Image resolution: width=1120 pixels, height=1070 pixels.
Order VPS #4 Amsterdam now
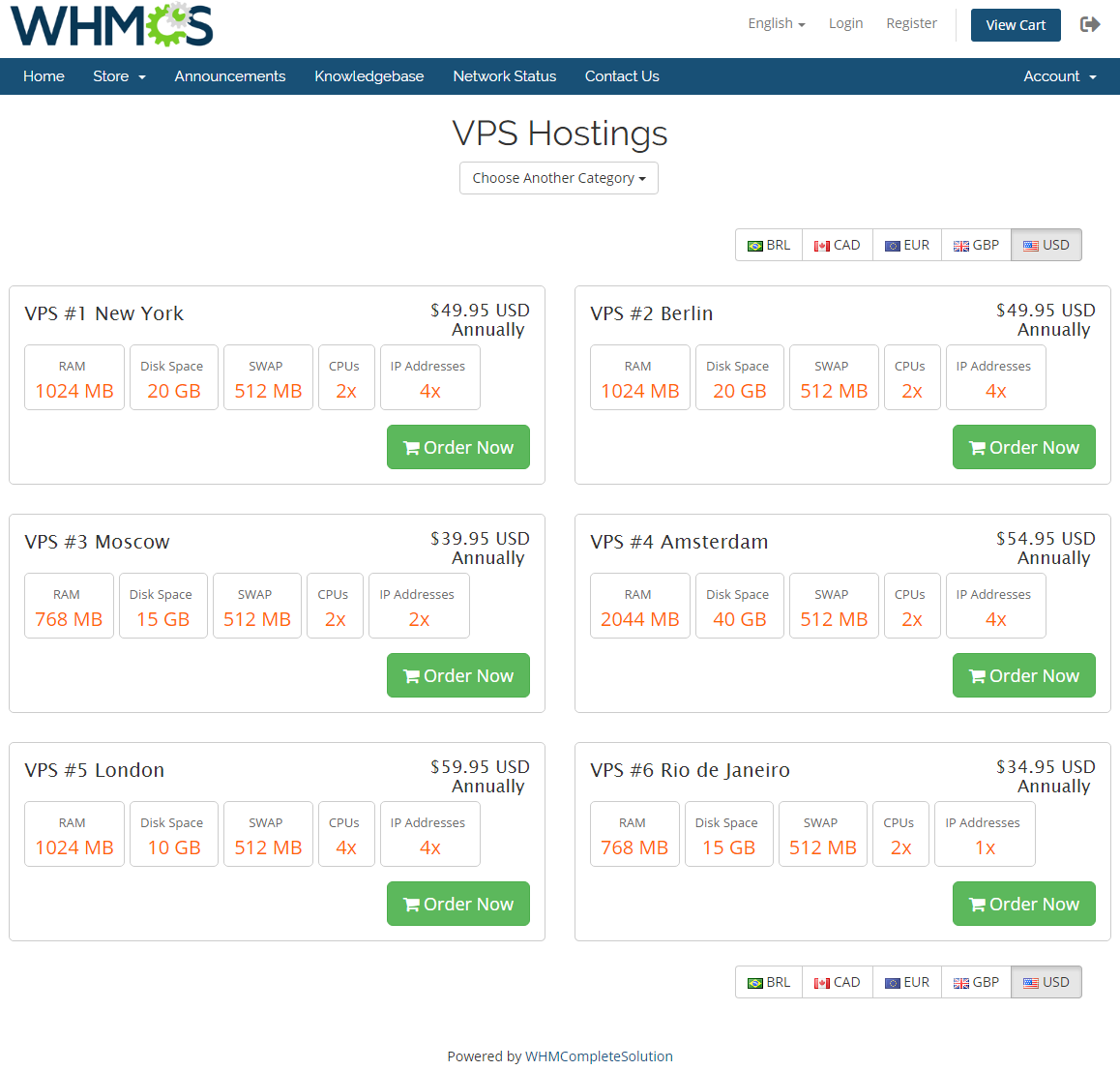click(1024, 675)
